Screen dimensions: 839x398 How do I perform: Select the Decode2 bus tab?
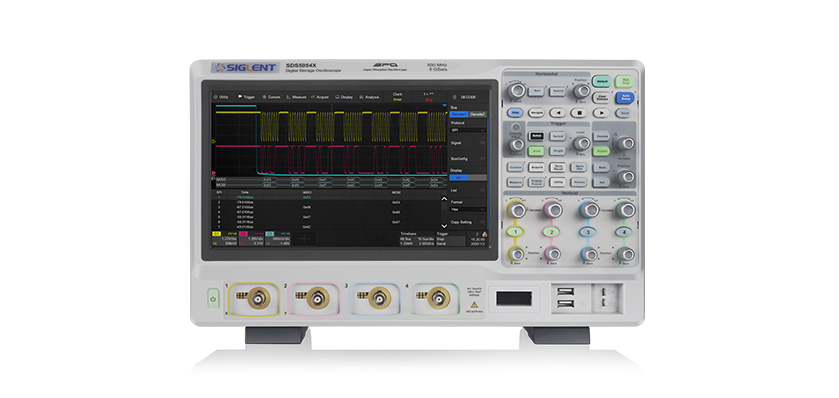(478, 114)
